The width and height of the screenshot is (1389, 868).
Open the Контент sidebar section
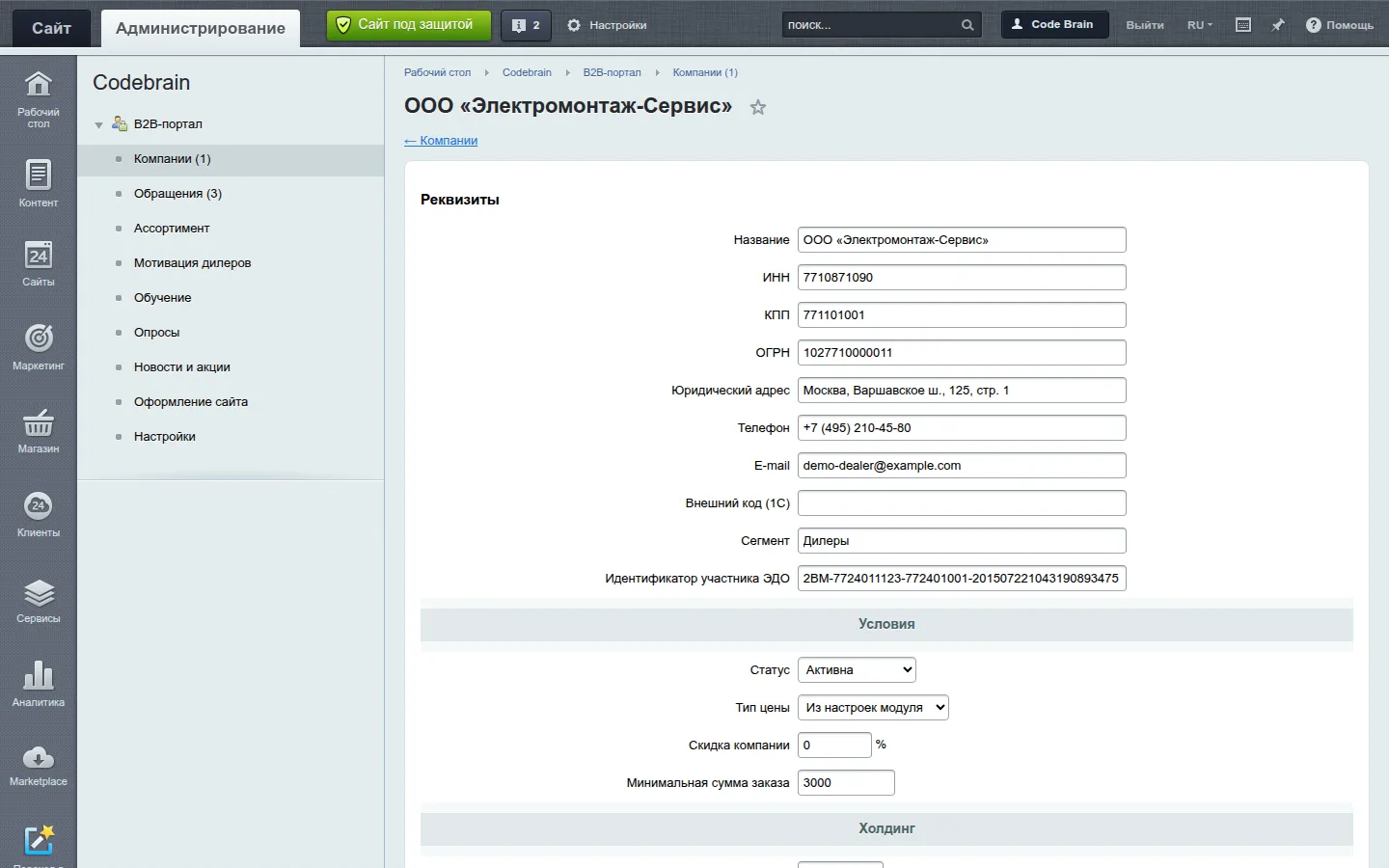(x=38, y=183)
